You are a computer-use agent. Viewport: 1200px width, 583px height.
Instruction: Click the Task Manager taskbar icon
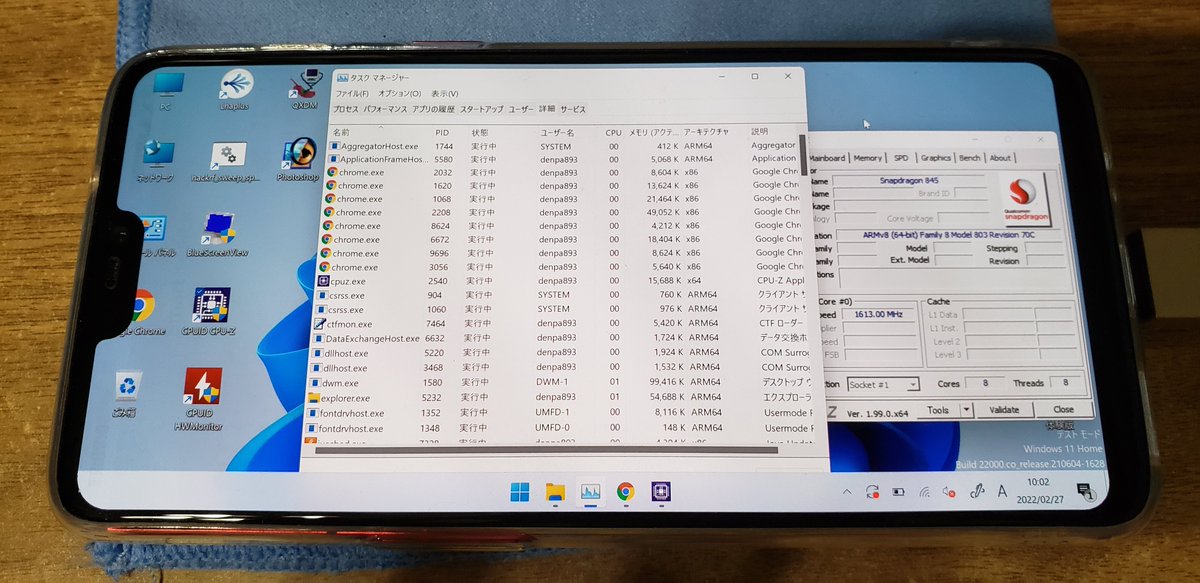pos(590,491)
